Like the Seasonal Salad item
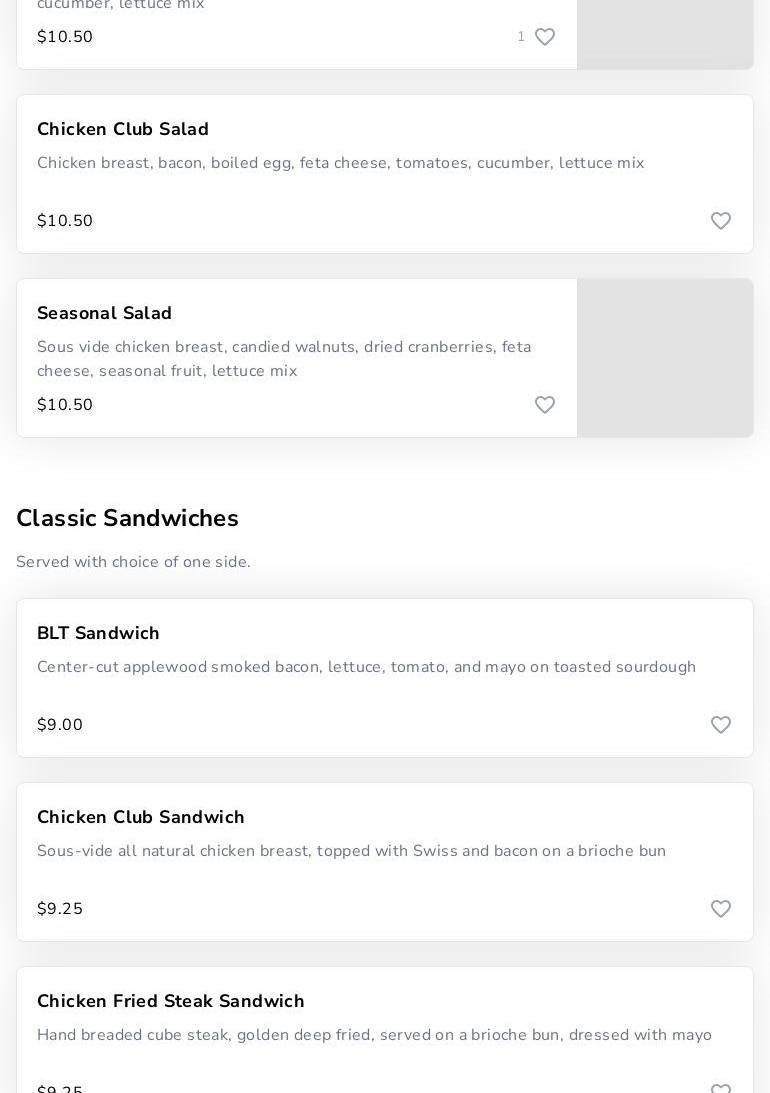This screenshot has width=770, height=1093. pyautogui.click(x=545, y=405)
